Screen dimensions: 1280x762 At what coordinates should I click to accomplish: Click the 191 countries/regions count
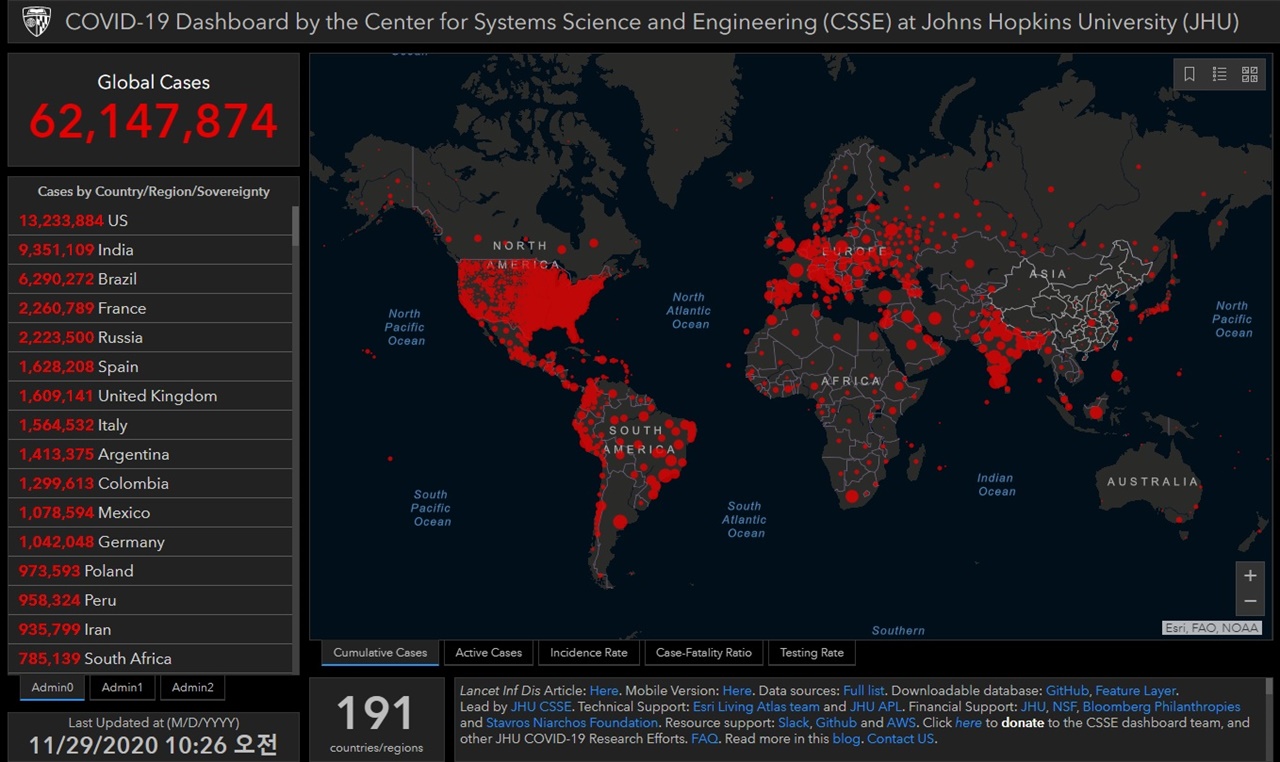pyautogui.click(x=376, y=713)
